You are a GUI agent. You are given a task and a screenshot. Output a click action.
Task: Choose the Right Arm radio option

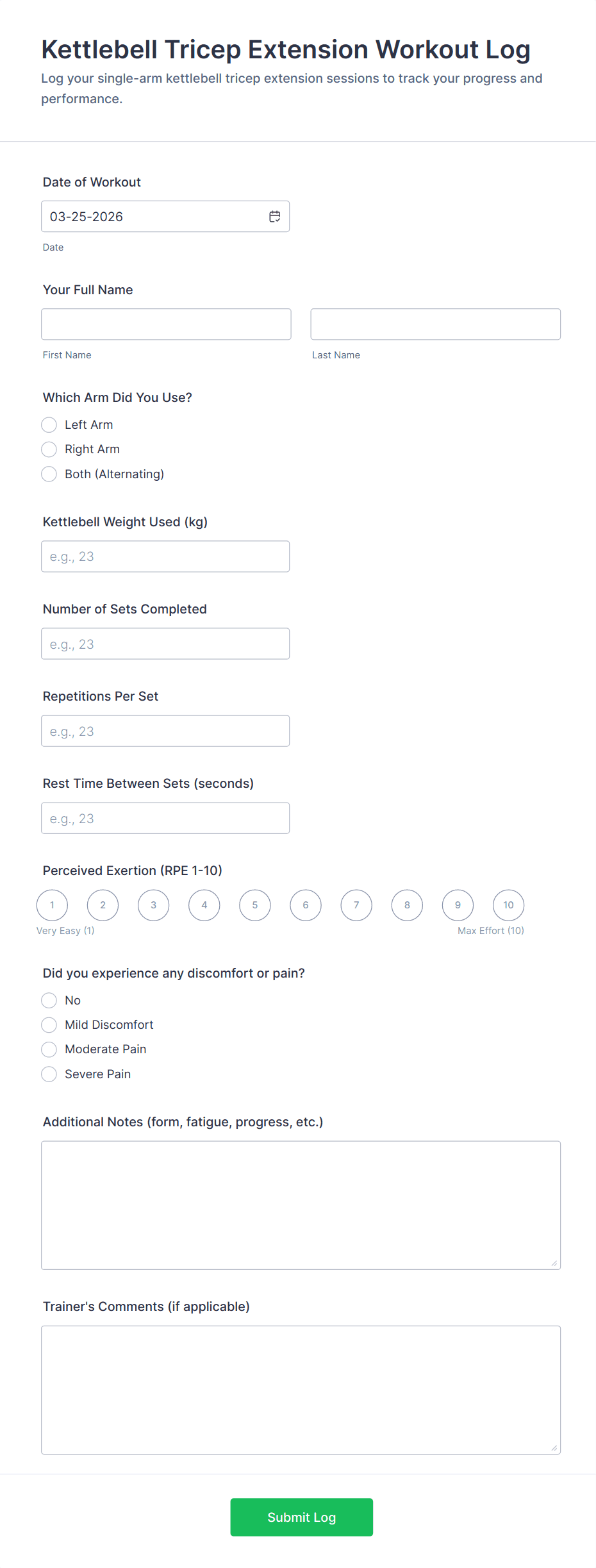[49, 449]
